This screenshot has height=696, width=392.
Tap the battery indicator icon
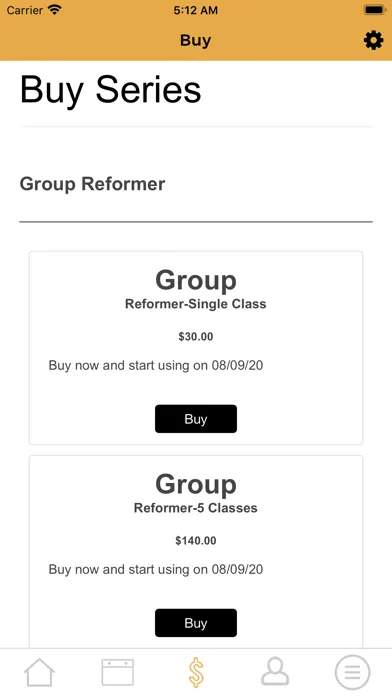point(374,10)
